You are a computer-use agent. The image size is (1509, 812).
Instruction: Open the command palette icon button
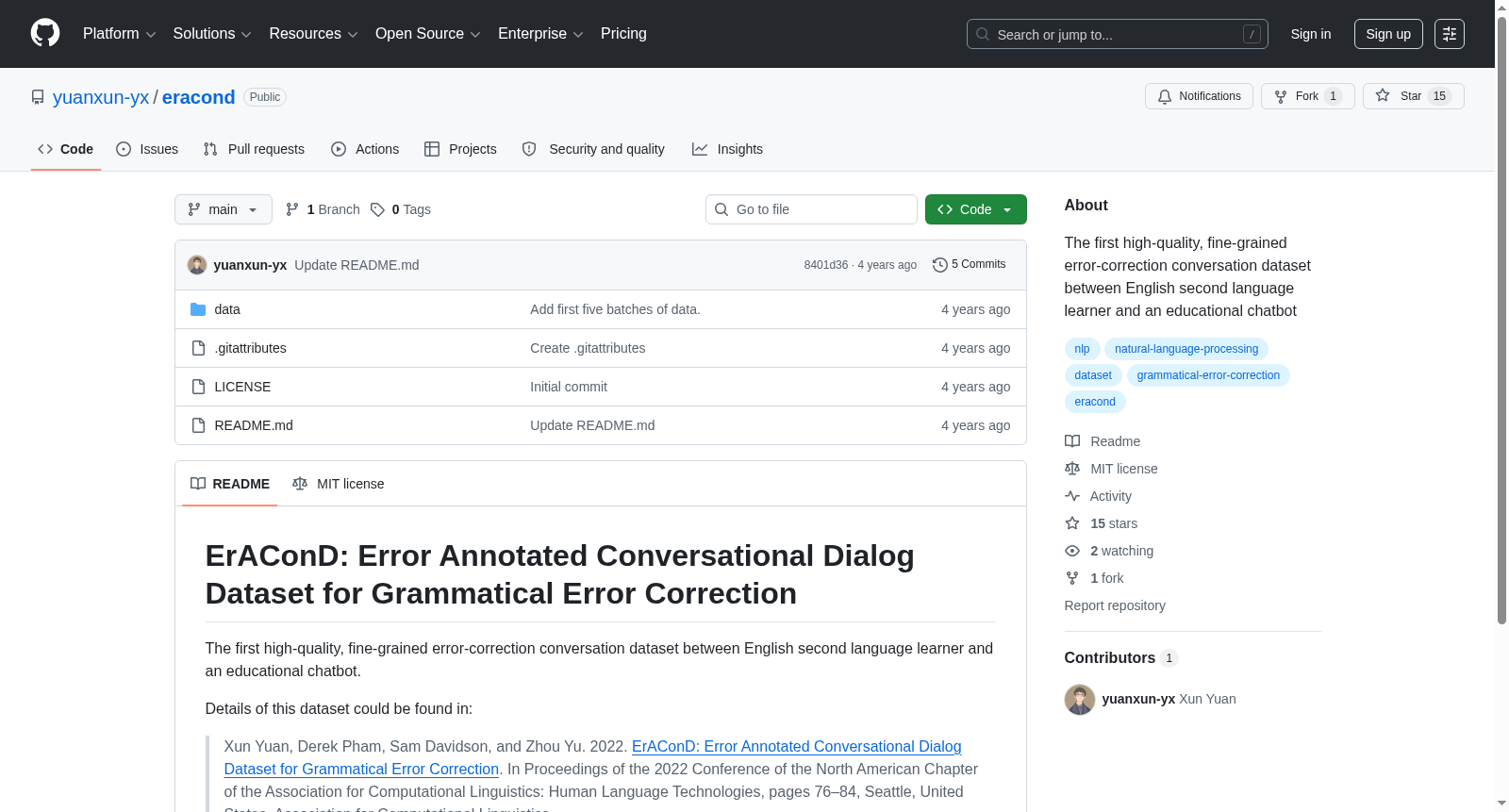click(1450, 34)
